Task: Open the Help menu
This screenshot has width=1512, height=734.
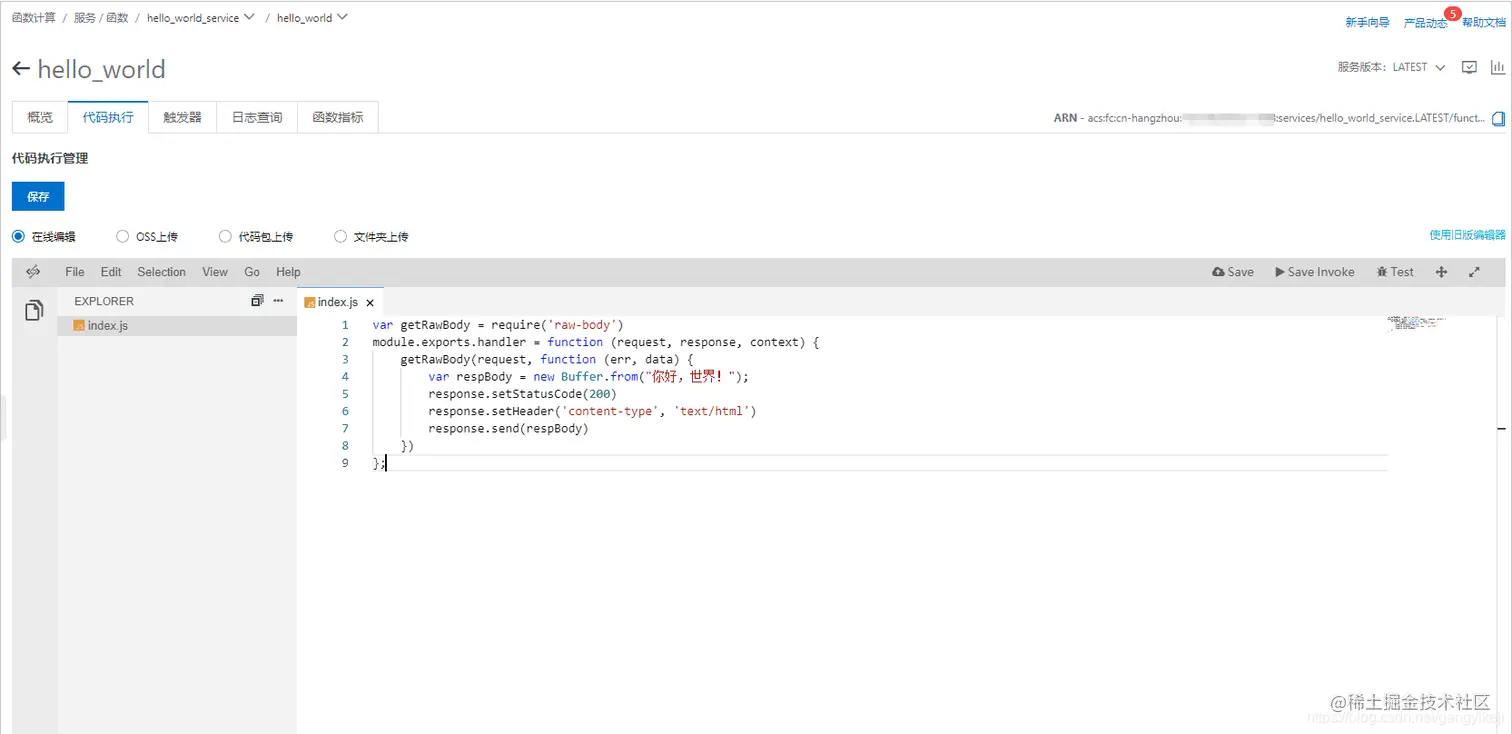Action: point(288,272)
